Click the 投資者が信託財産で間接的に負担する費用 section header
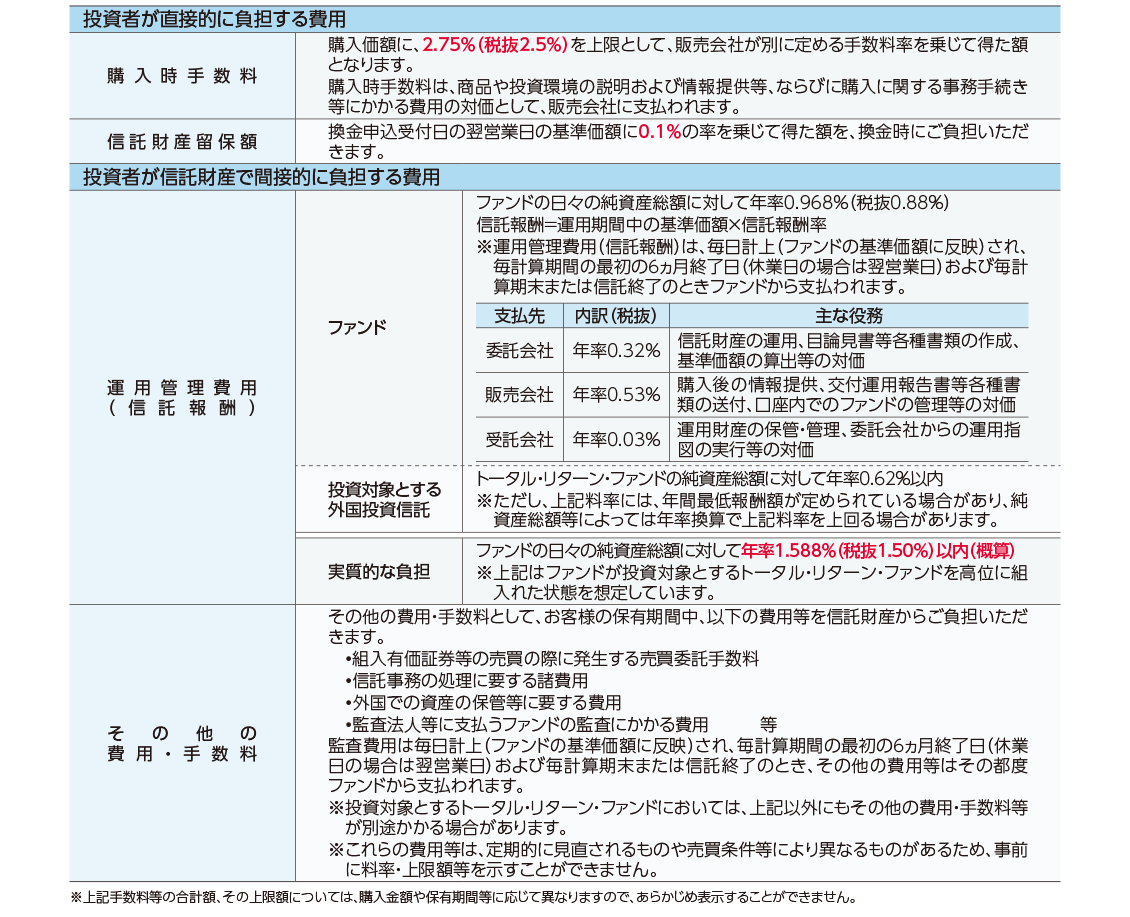1130x917 pixels. pyautogui.click(x=260, y=178)
